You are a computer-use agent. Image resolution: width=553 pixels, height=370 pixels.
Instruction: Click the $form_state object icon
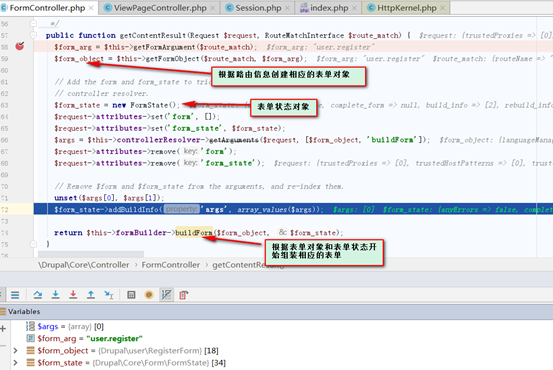(x=31, y=362)
